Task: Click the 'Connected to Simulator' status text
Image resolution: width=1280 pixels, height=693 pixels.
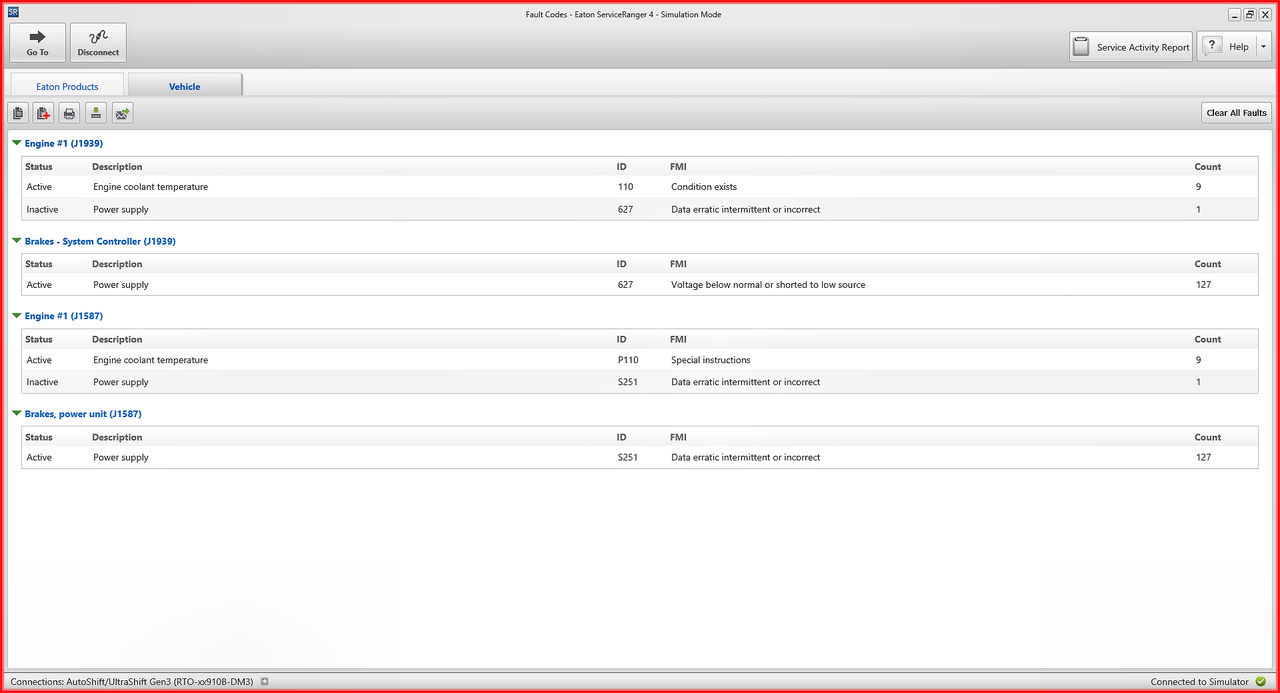Action: coord(1199,682)
